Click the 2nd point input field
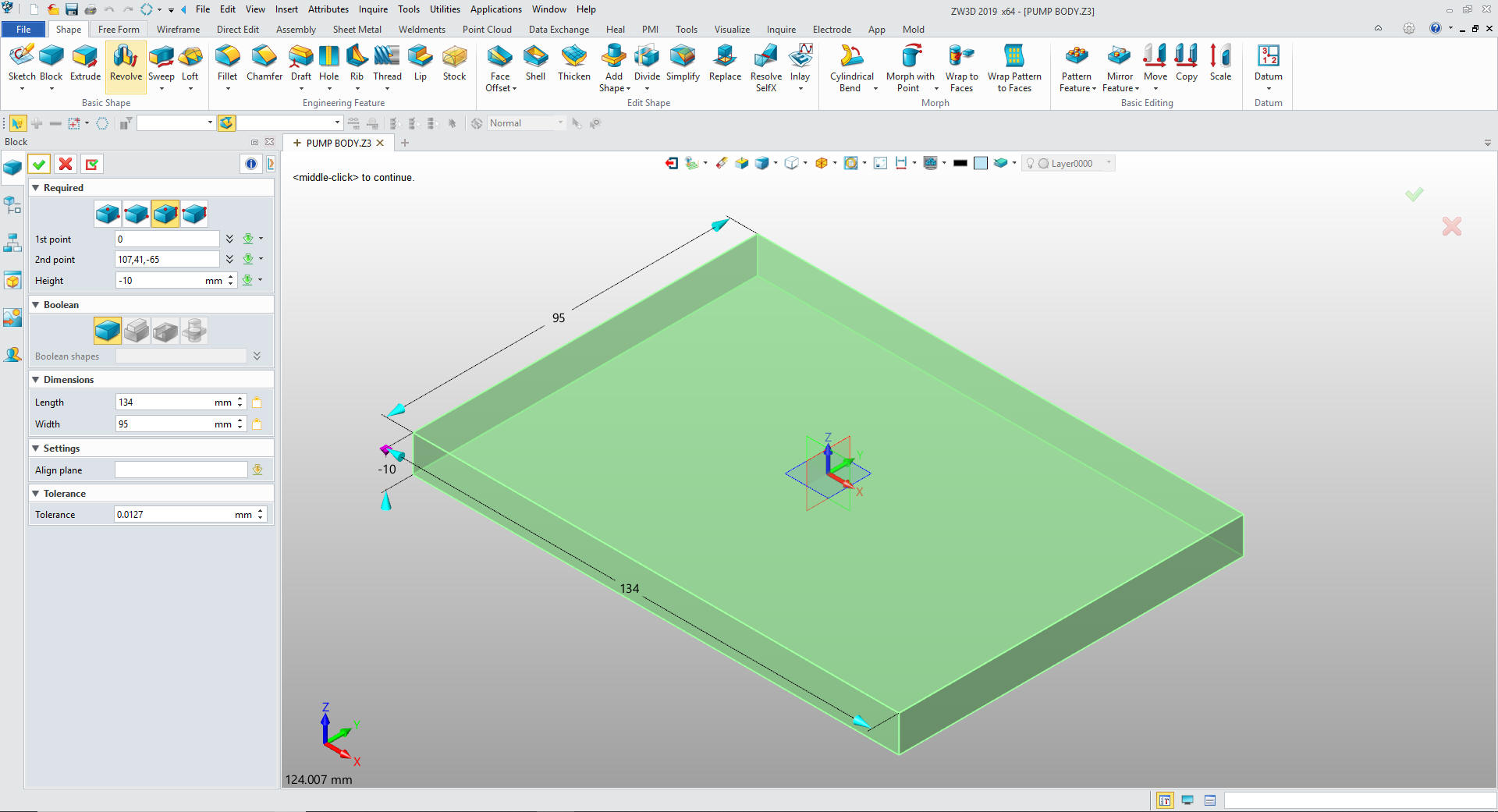1498x812 pixels. (x=167, y=259)
